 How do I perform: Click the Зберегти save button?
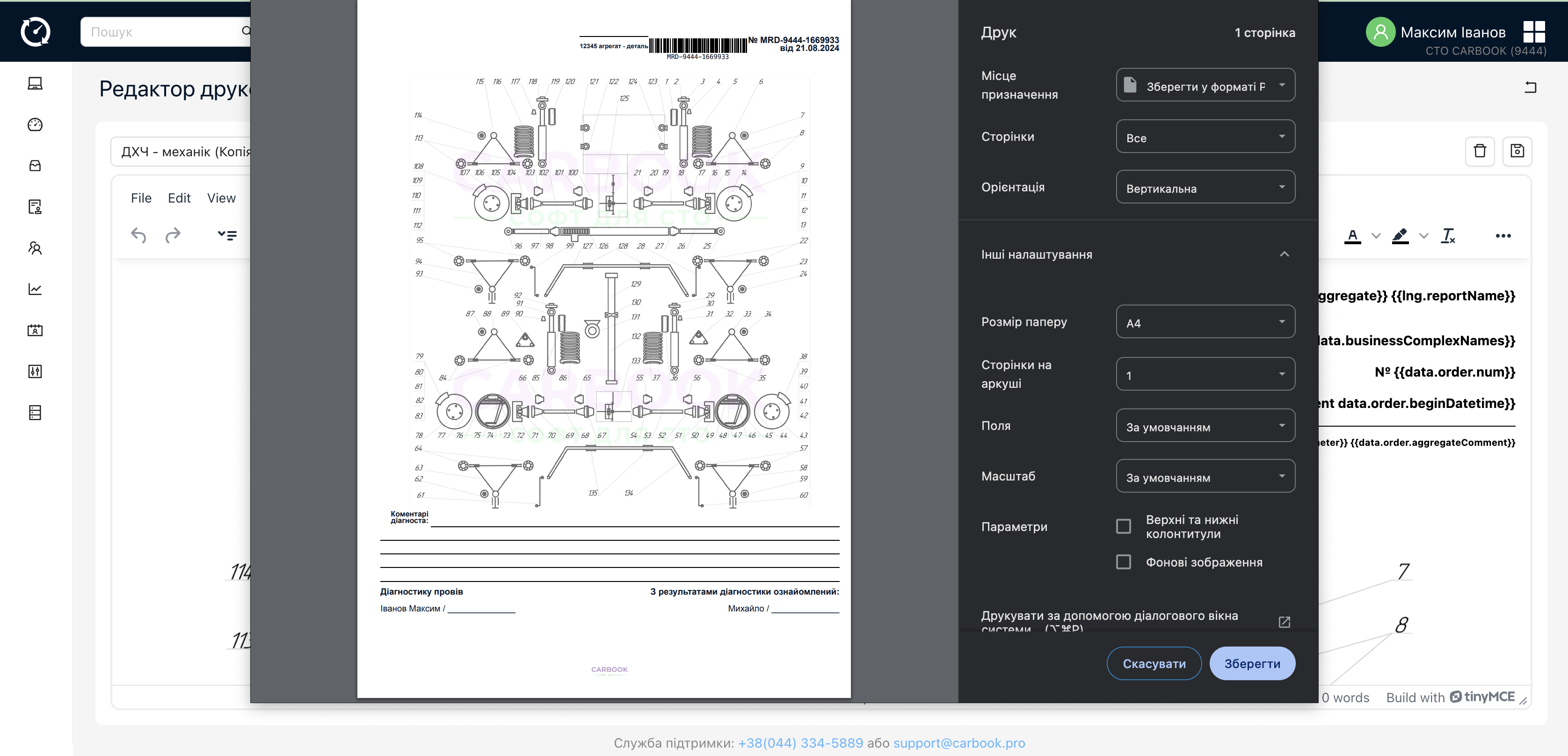[x=1252, y=663]
